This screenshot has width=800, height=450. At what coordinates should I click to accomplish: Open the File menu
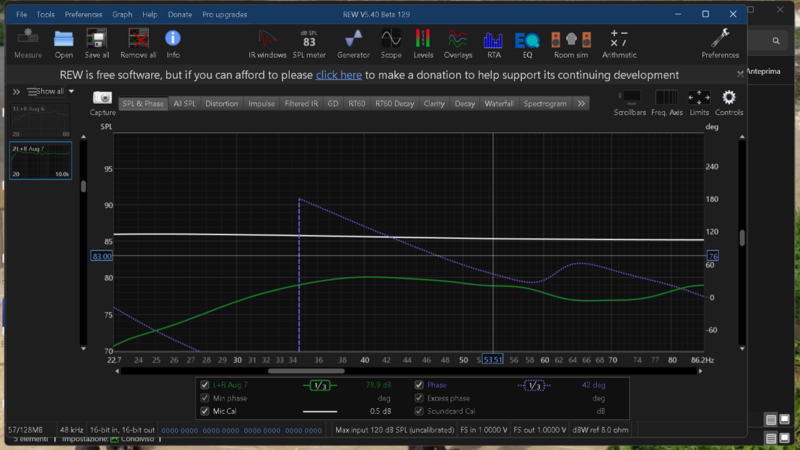[x=21, y=14]
